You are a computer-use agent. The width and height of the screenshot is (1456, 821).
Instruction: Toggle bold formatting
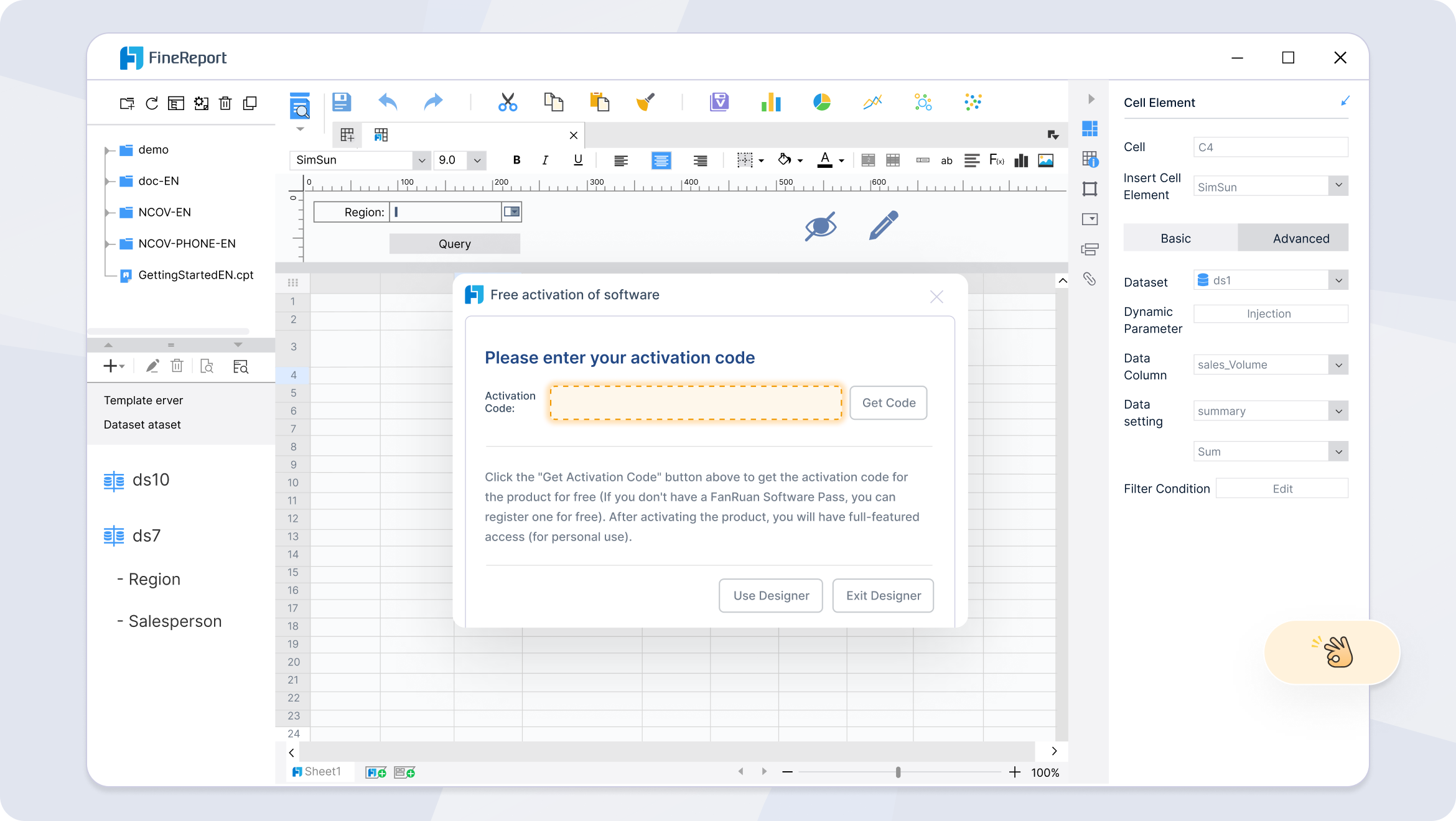pos(516,160)
